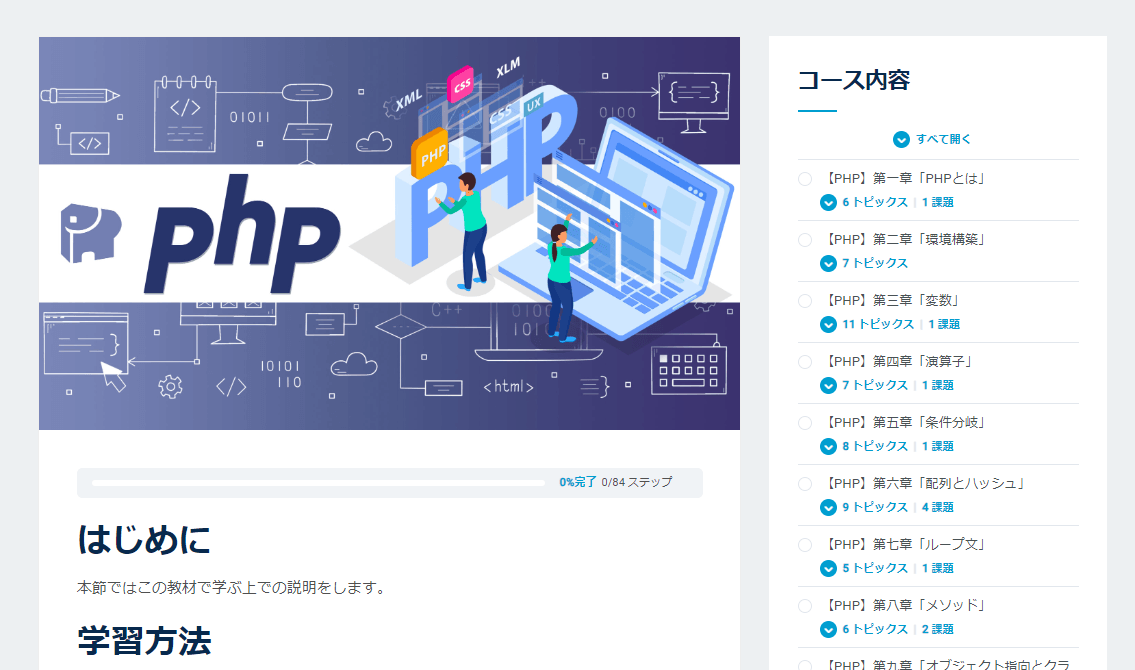Open lesson 【PHP】第七章「ループ文」
Screen dimensions: 1135x670
tap(905, 544)
